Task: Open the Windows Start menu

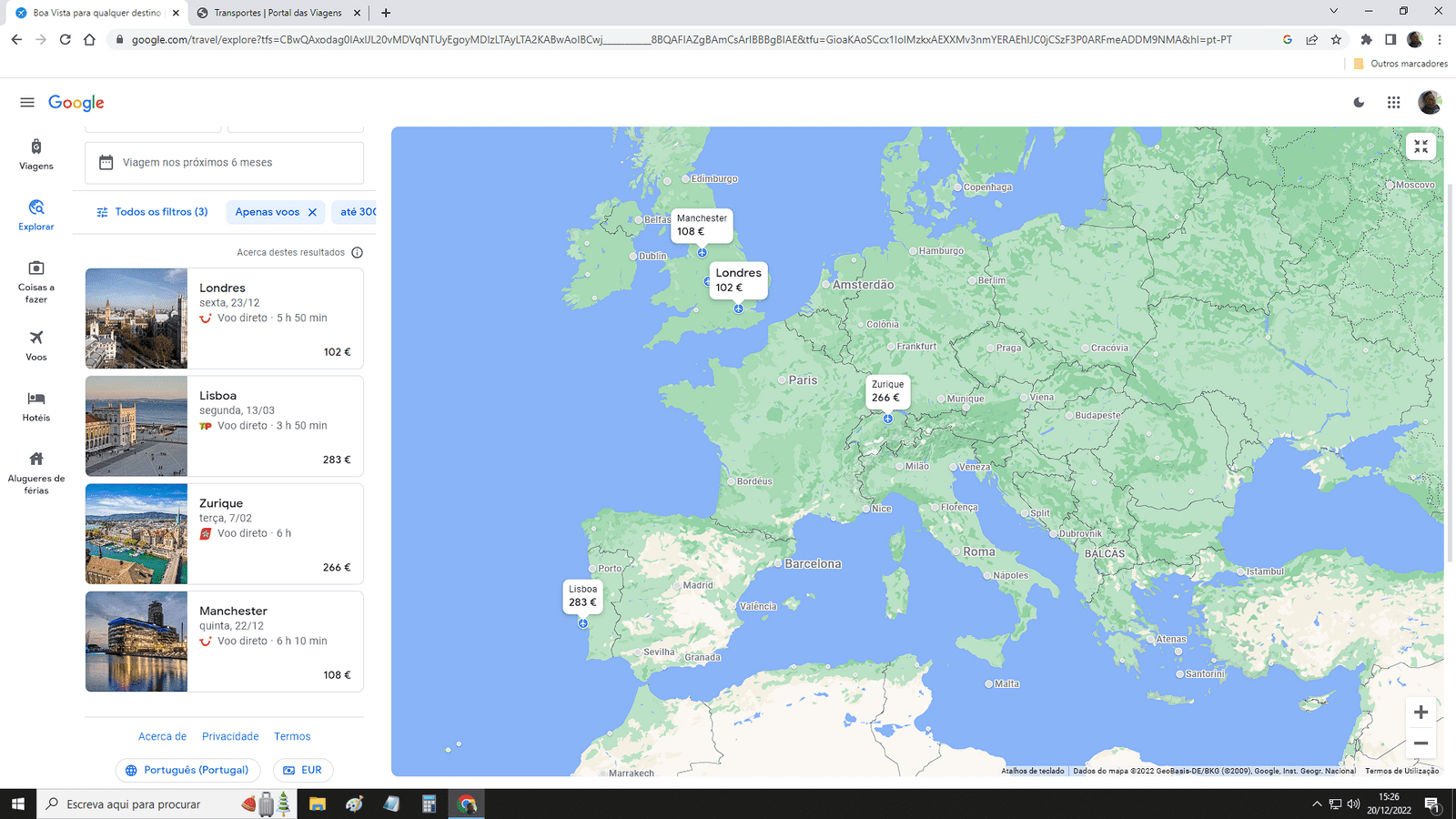Action: [17, 804]
